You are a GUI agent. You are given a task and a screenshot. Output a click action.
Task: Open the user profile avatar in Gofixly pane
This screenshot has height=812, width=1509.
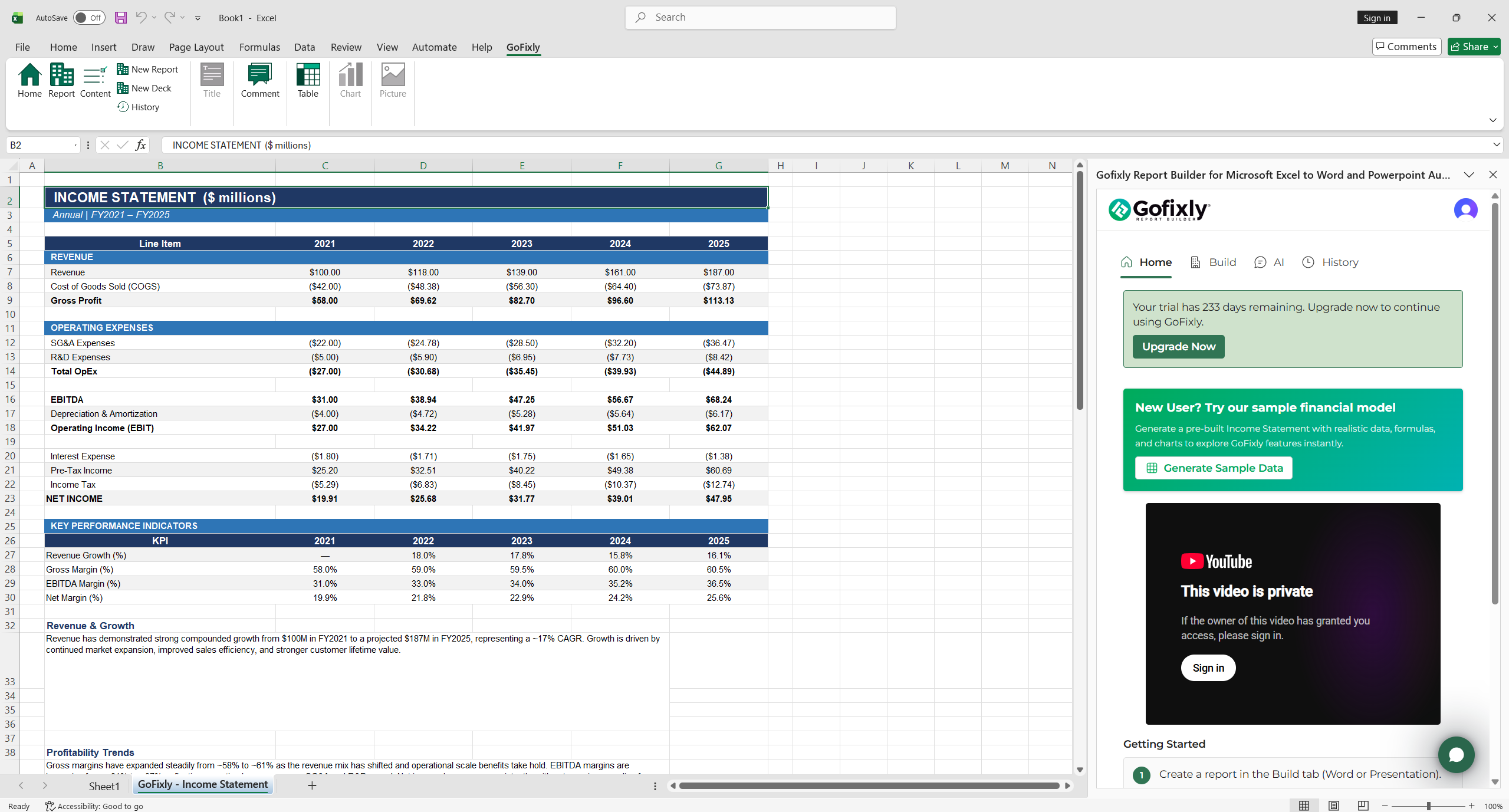pyautogui.click(x=1465, y=209)
